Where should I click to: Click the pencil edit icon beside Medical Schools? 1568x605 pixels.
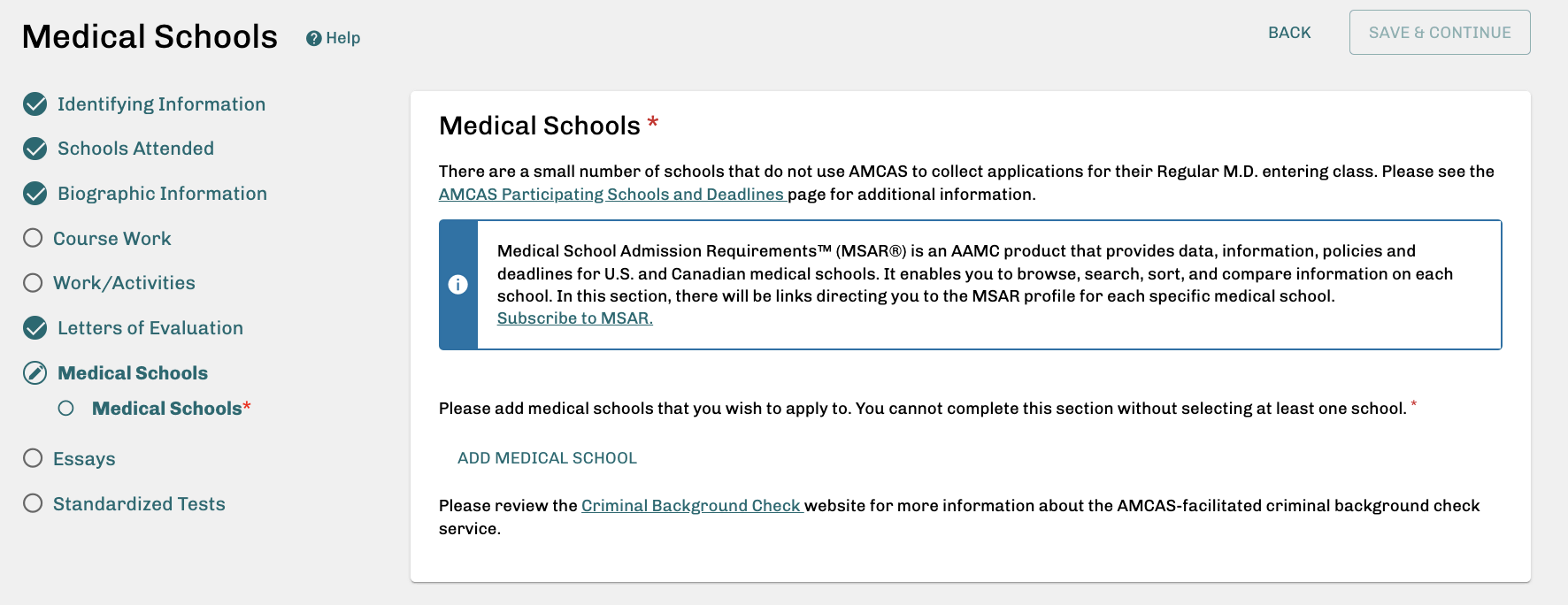(34, 372)
